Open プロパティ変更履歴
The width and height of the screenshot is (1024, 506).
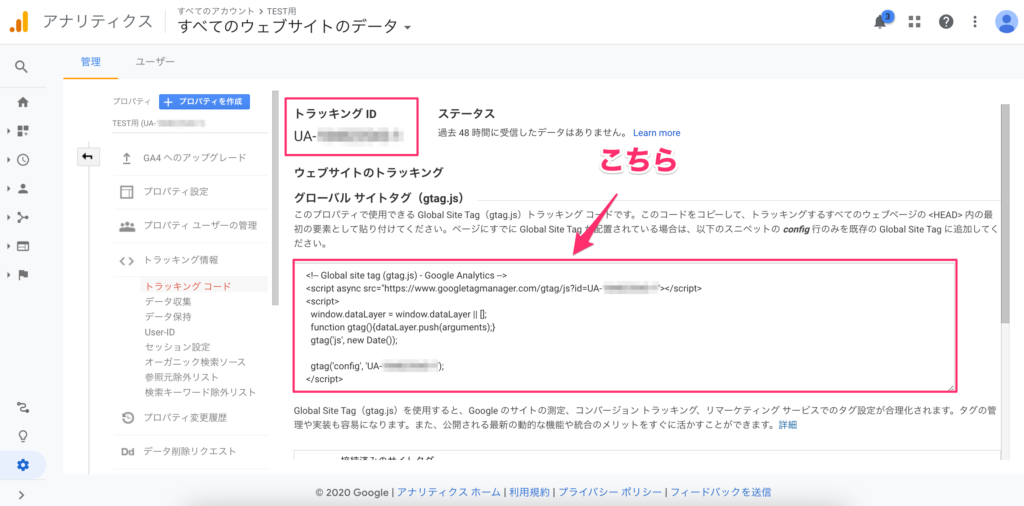(x=185, y=417)
